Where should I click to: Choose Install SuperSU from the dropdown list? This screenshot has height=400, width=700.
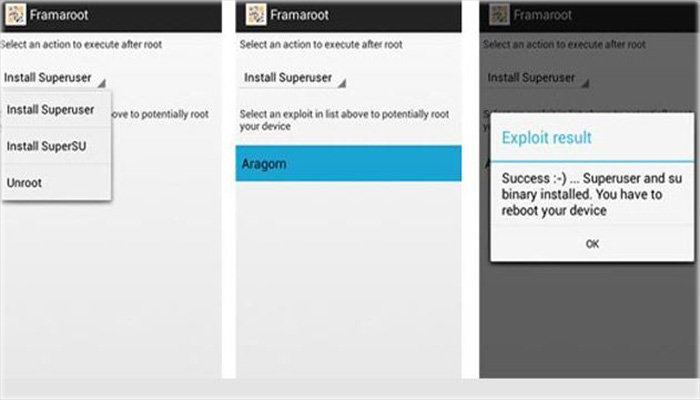point(56,146)
